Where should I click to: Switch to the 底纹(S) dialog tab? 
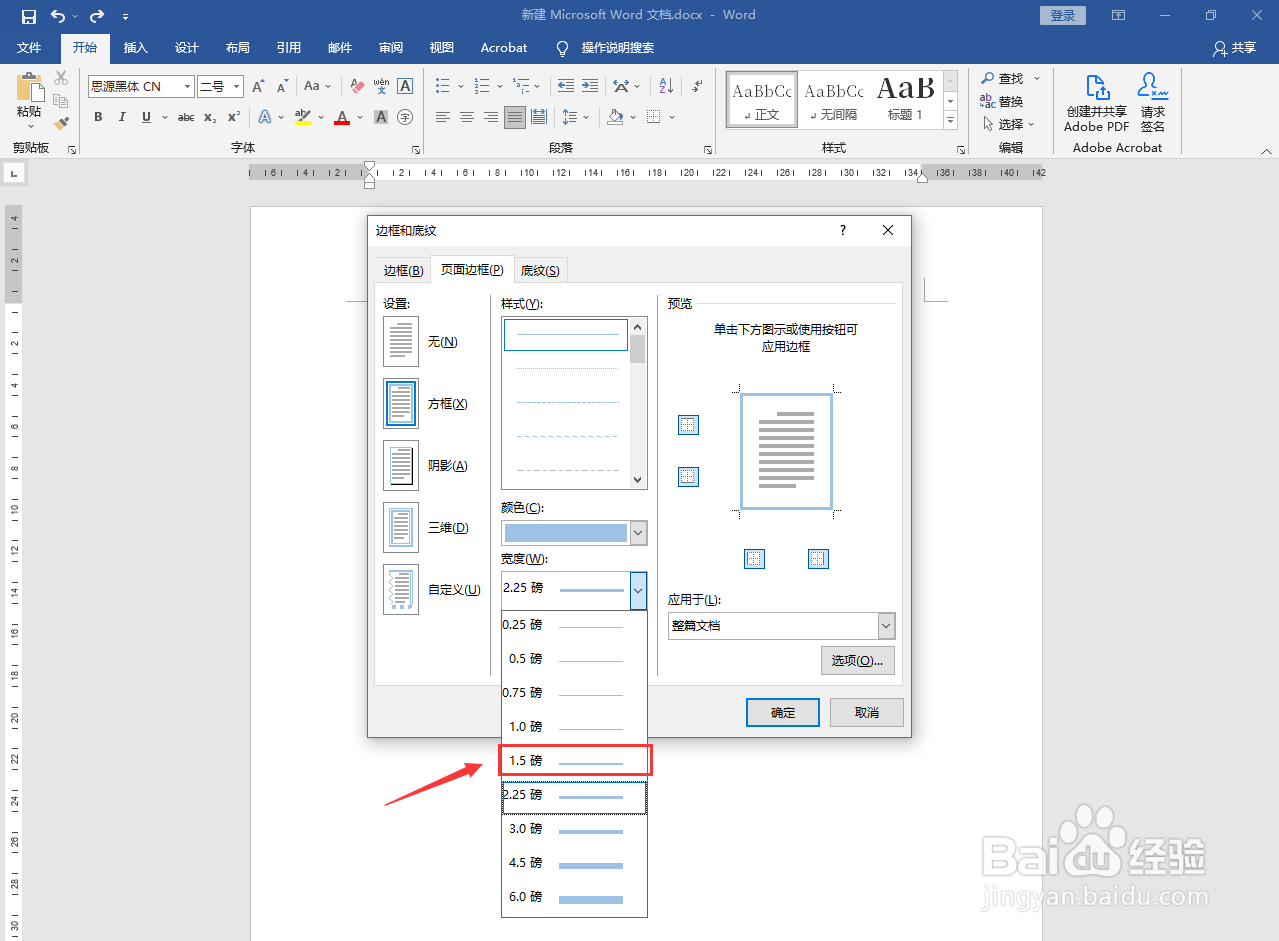click(540, 270)
